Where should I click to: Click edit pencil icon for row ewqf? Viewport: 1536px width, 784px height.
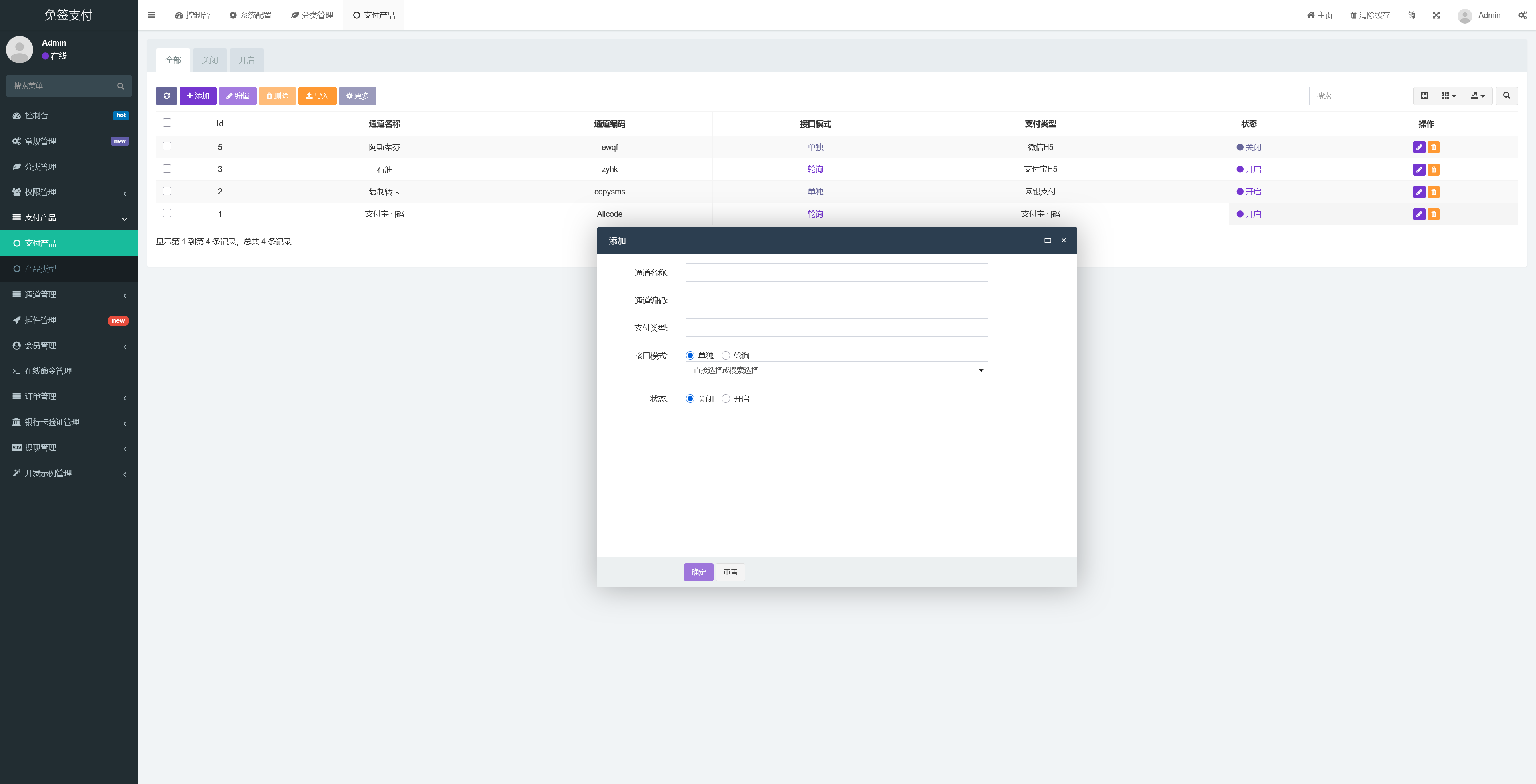(x=1419, y=147)
